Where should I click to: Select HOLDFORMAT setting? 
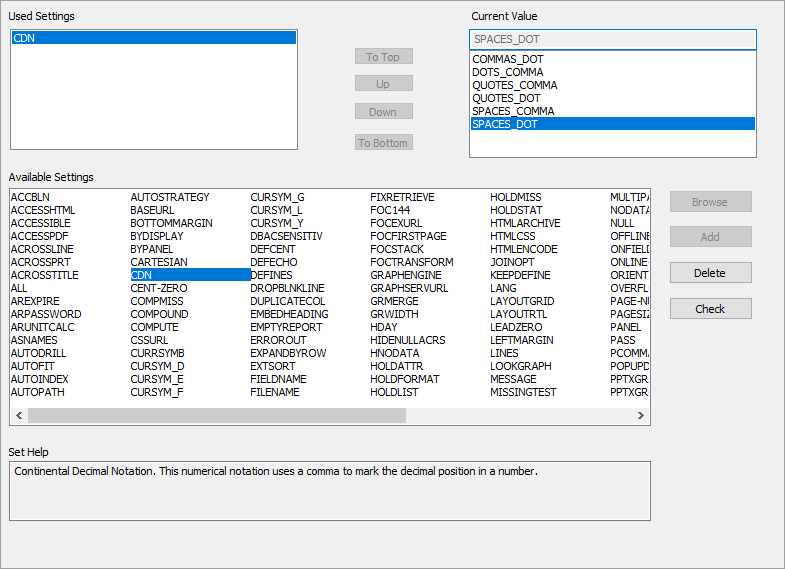tap(405, 379)
